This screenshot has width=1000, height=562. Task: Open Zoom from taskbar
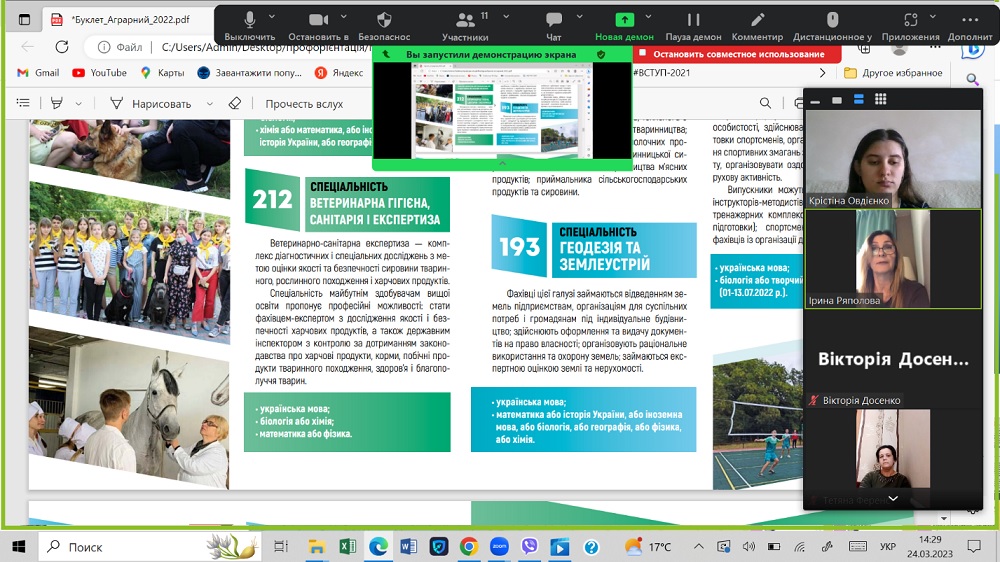499,547
